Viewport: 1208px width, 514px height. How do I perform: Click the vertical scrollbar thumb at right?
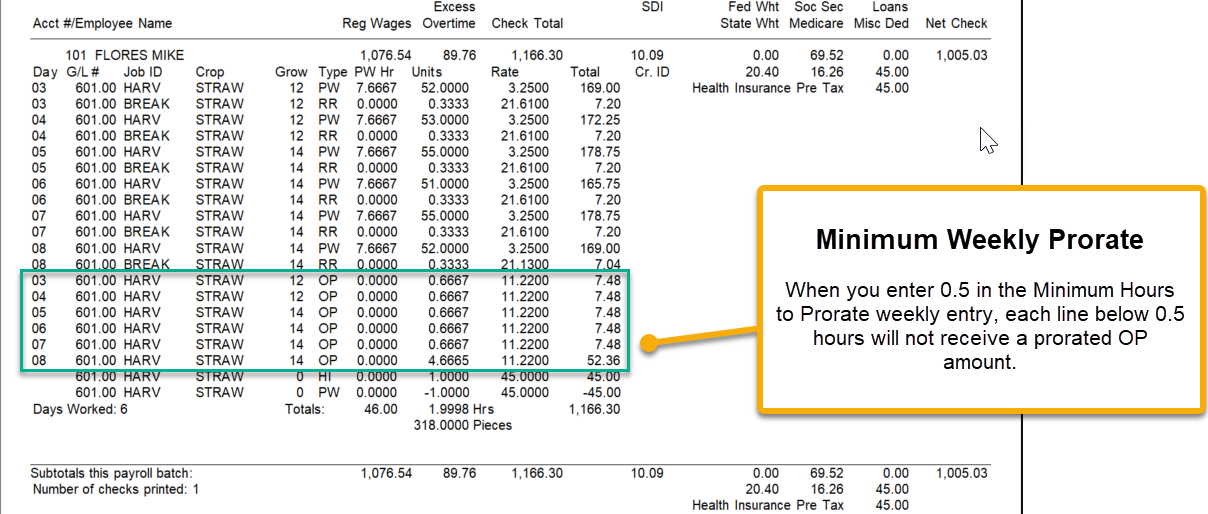point(1024,150)
